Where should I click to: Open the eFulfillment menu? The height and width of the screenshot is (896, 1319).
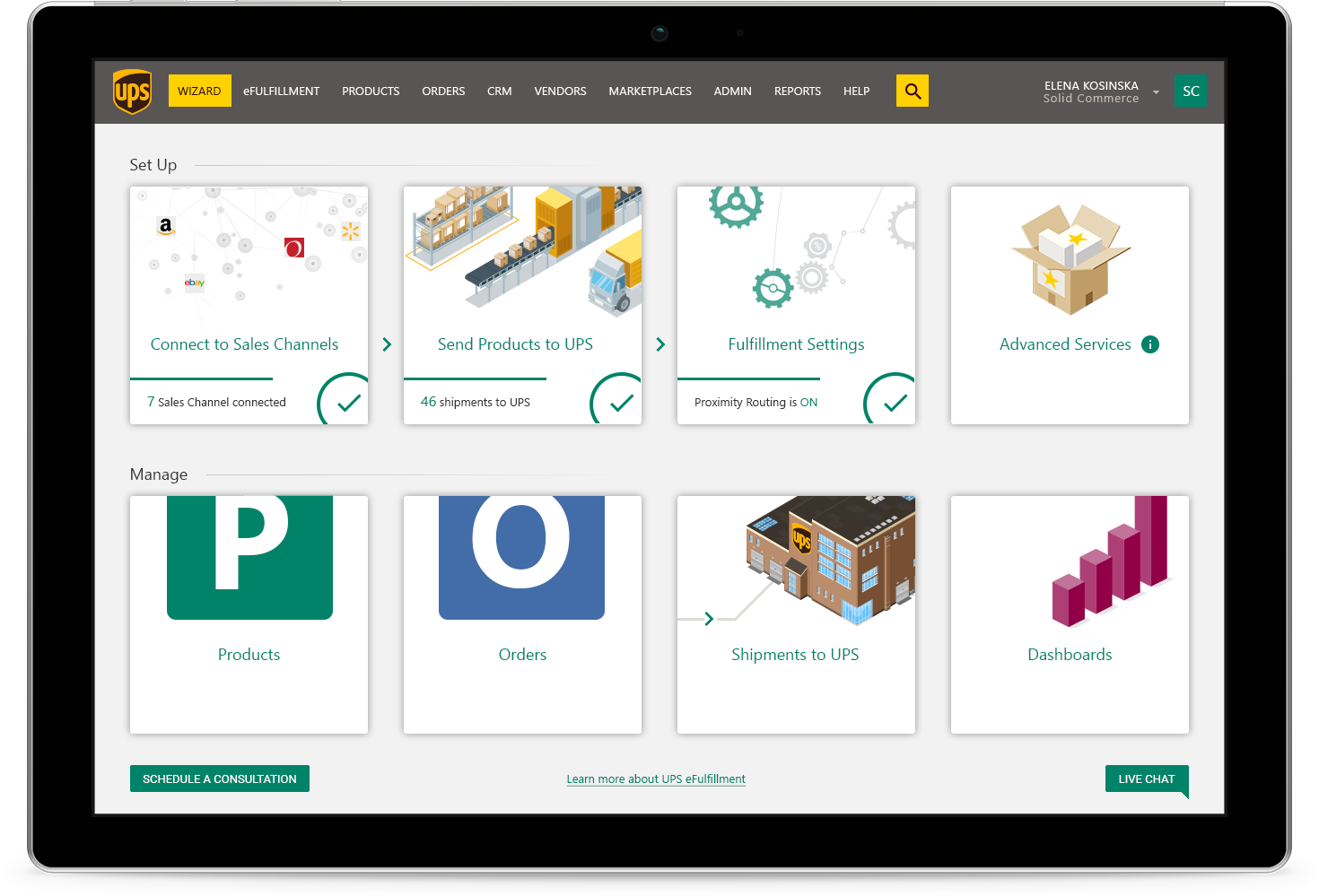click(282, 91)
